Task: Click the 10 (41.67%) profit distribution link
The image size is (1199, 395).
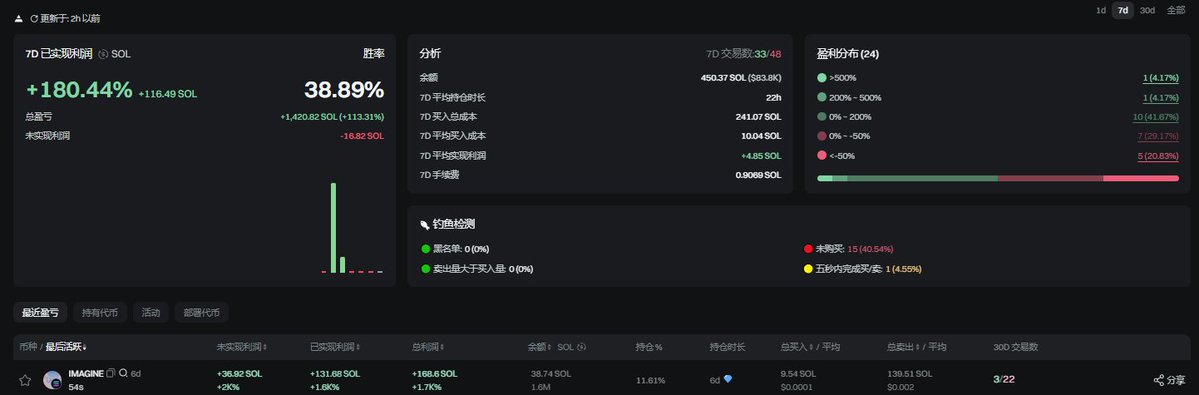Action: (x=1155, y=117)
